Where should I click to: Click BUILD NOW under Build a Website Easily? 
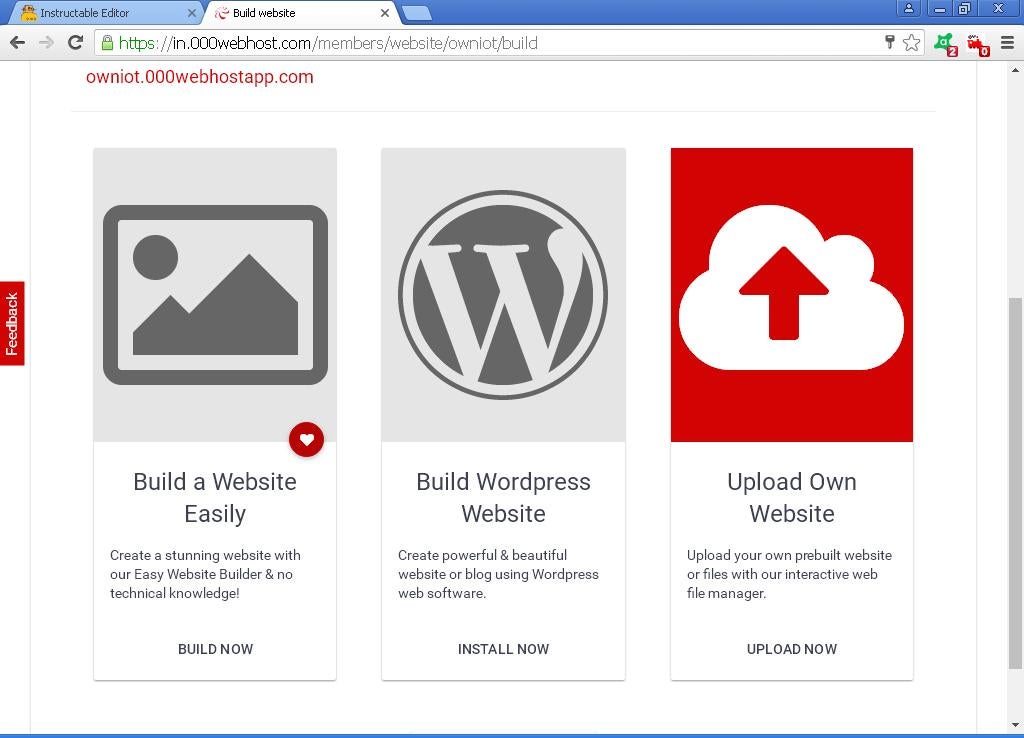(215, 648)
